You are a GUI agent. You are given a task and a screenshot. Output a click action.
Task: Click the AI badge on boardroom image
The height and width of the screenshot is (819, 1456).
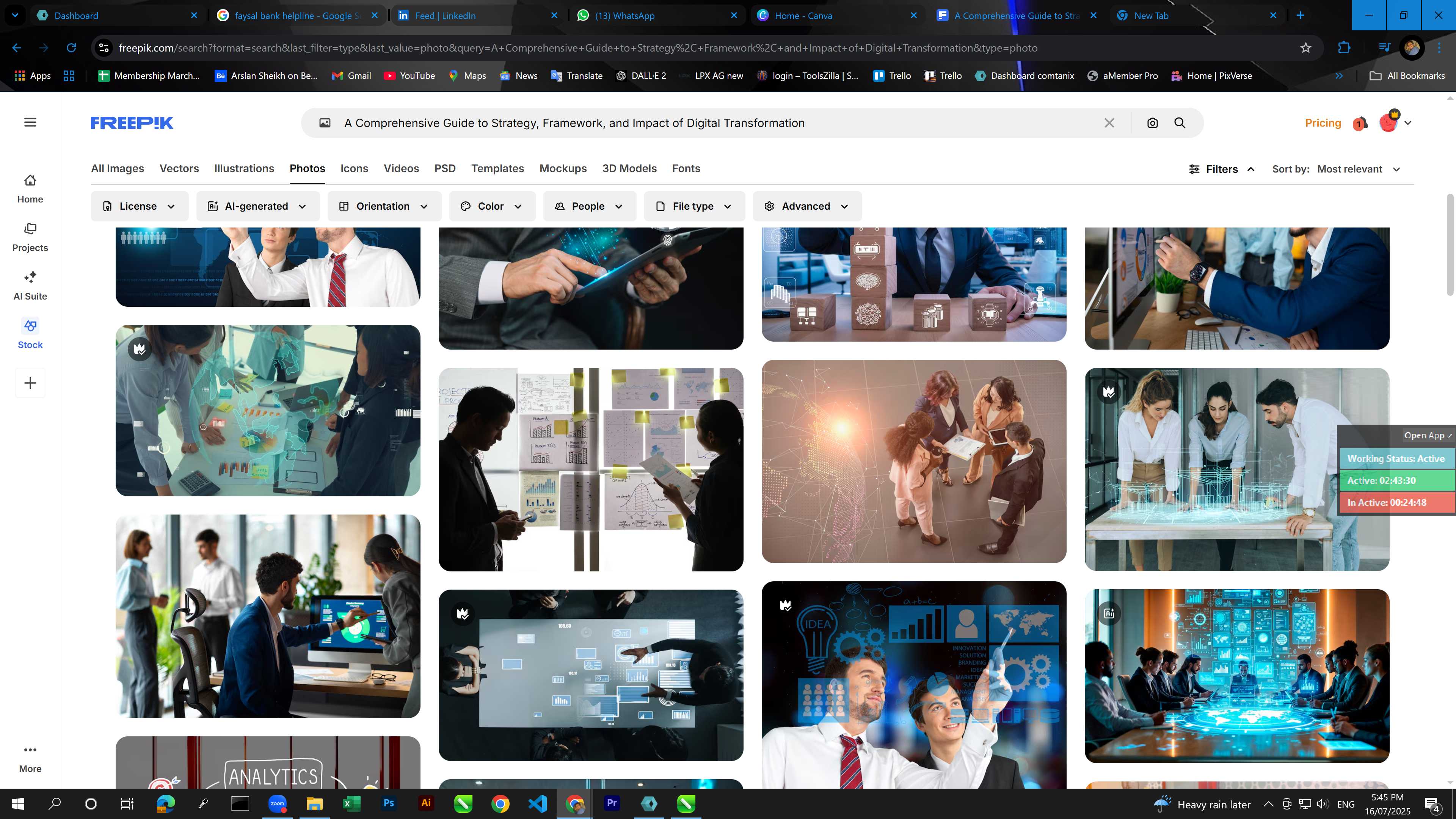tap(1109, 613)
